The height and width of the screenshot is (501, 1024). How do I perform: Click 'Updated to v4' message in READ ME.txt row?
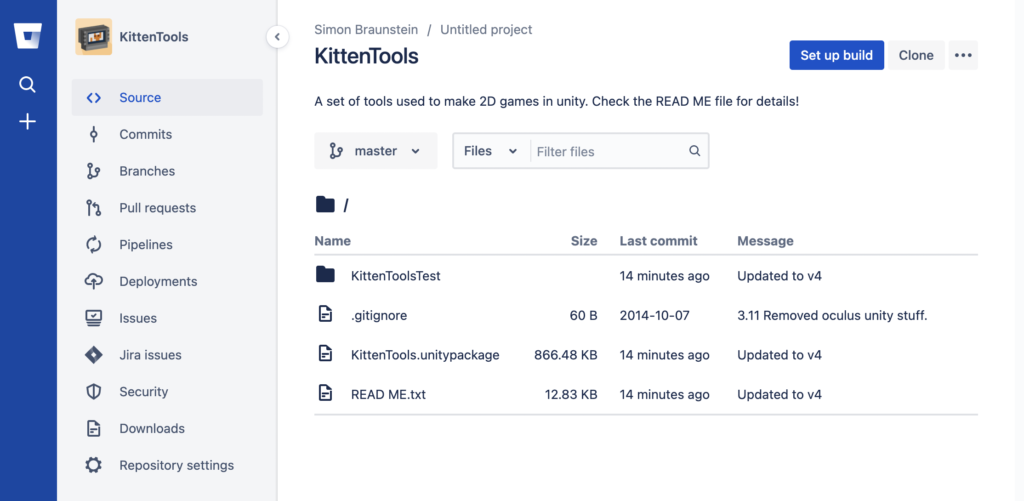(x=779, y=395)
